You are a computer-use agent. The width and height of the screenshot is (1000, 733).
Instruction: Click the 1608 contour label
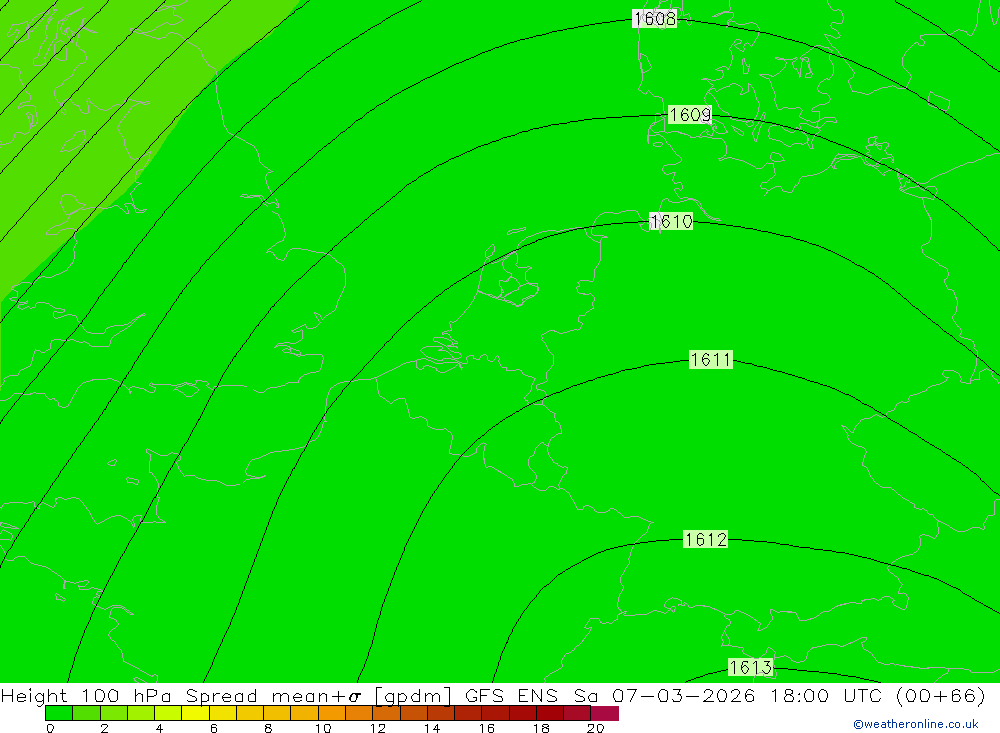pyautogui.click(x=654, y=19)
